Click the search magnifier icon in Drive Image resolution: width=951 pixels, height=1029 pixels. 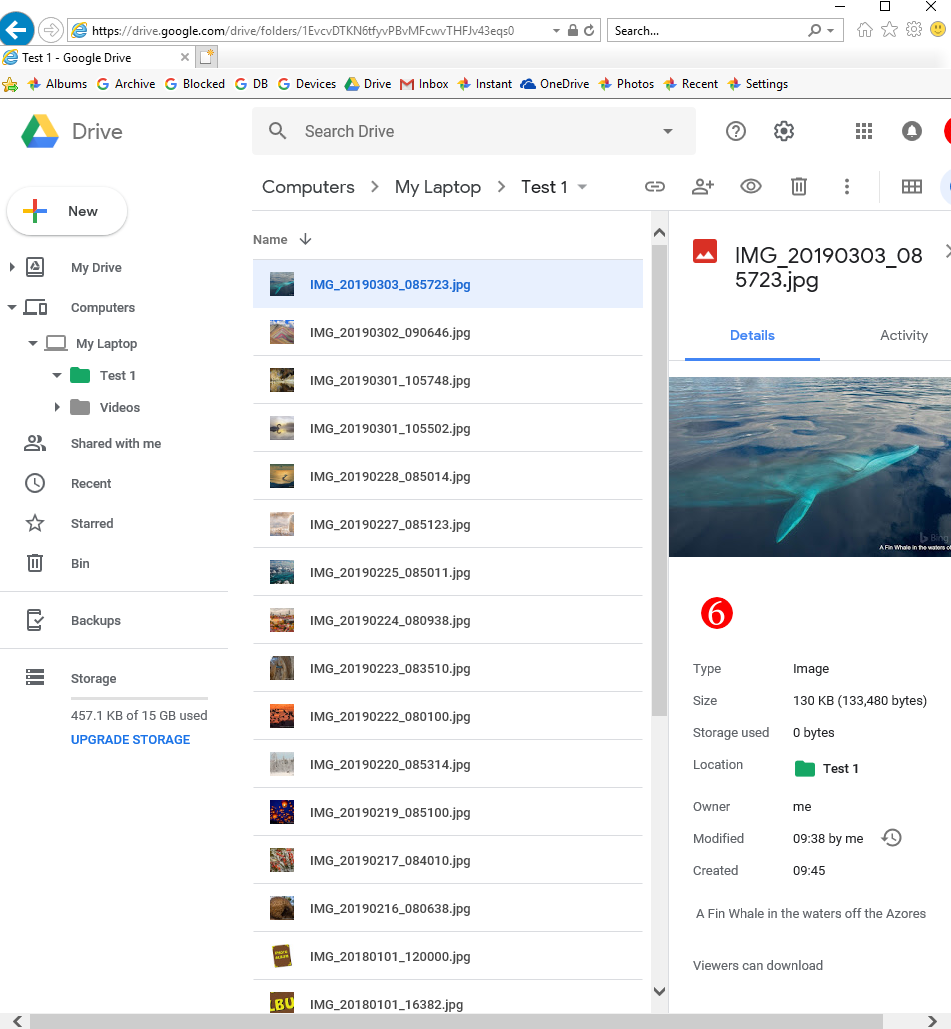[x=278, y=131]
